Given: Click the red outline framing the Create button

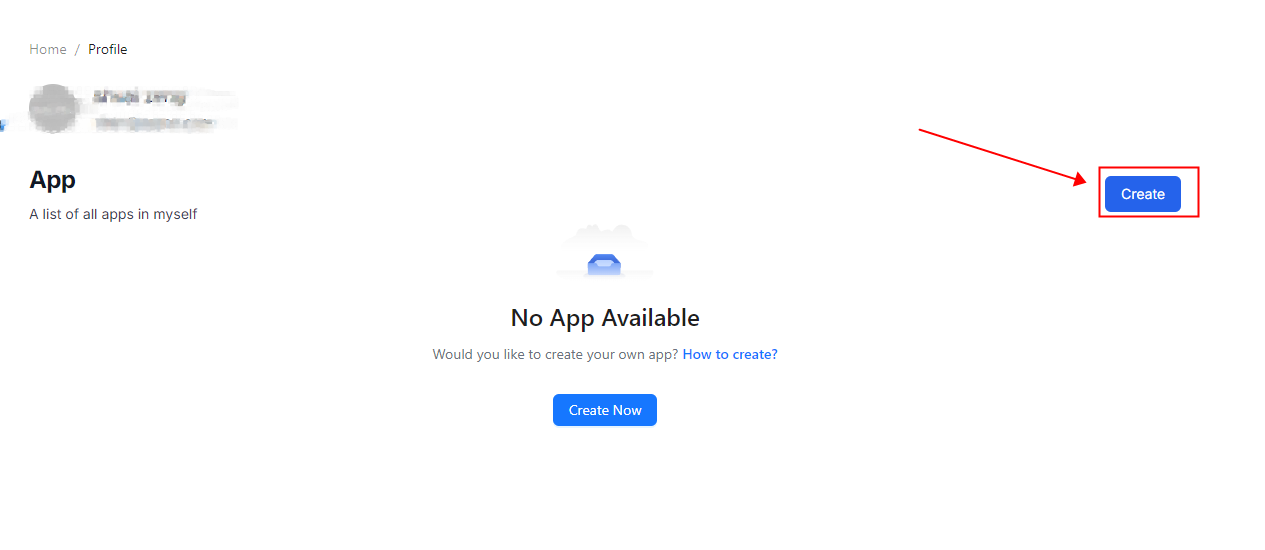Looking at the screenshot, I should tap(1149, 192).
